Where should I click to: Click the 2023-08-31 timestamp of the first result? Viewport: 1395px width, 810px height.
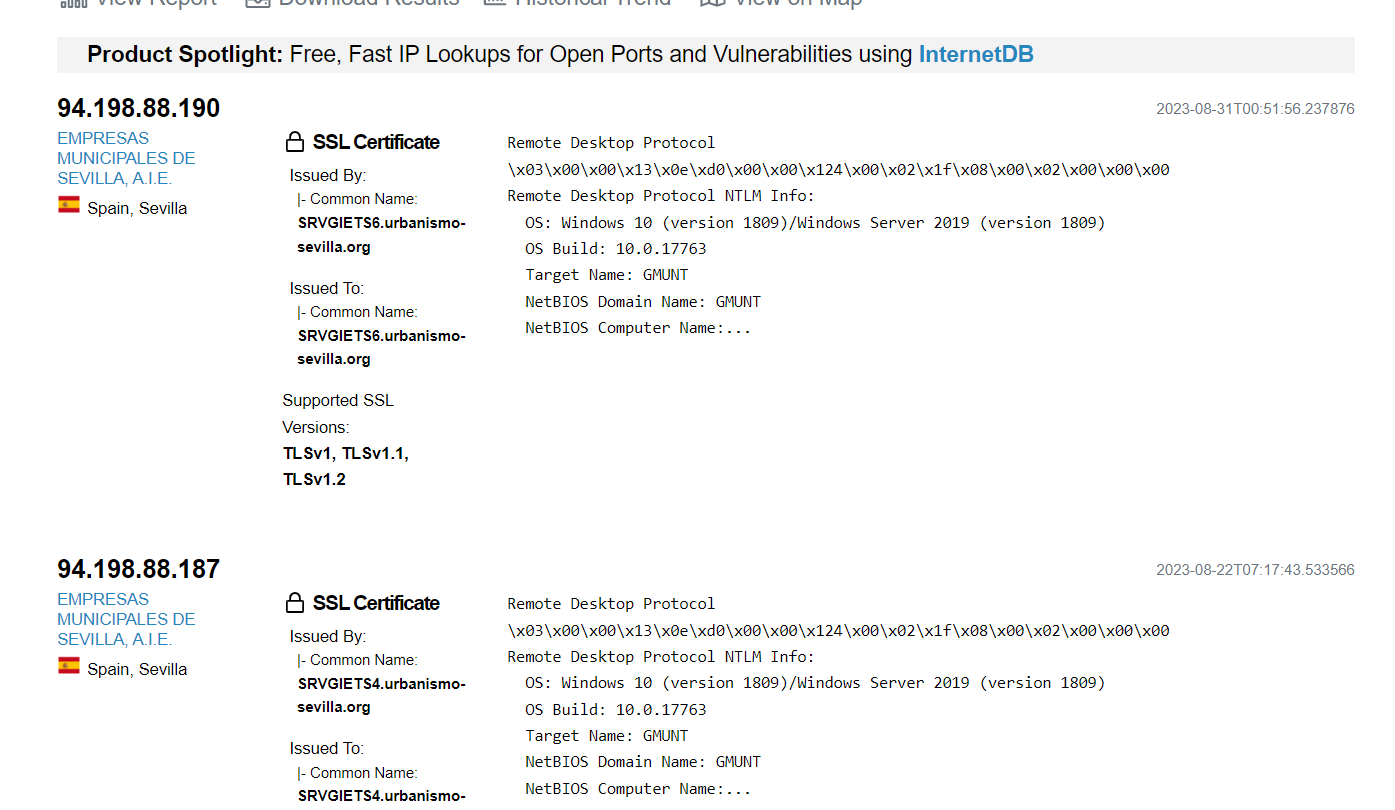(1255, 109)
